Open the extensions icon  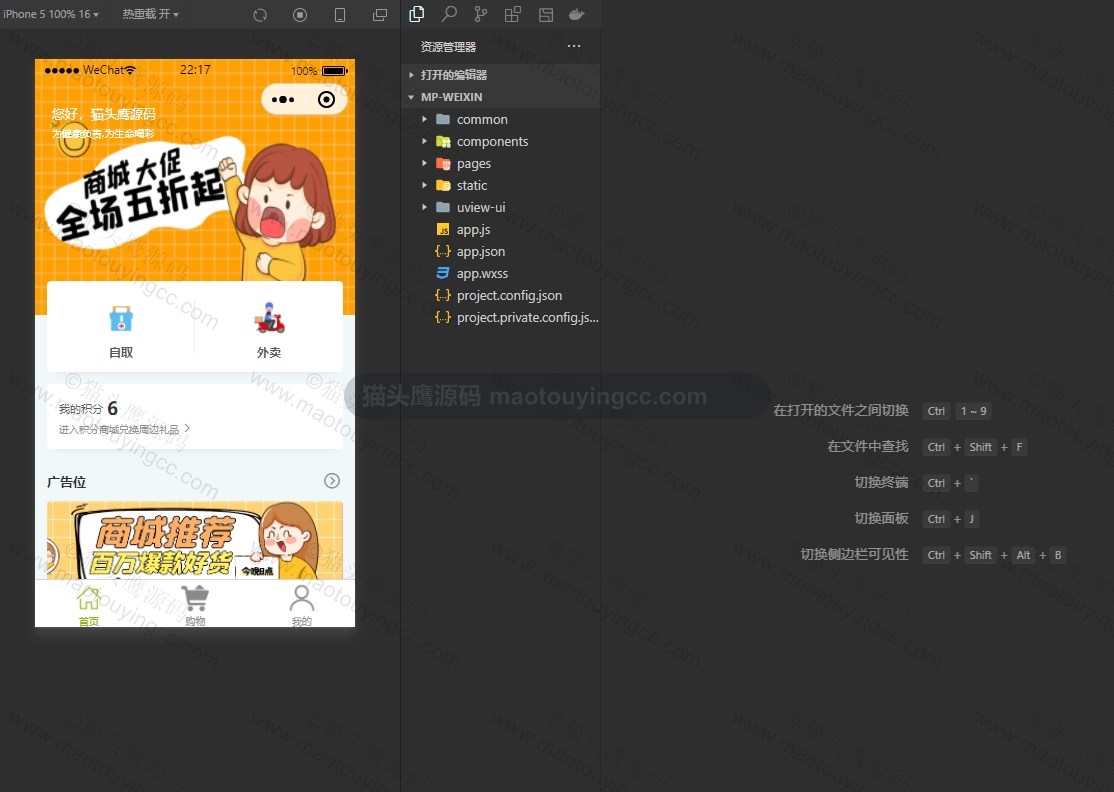coord(513,14)
